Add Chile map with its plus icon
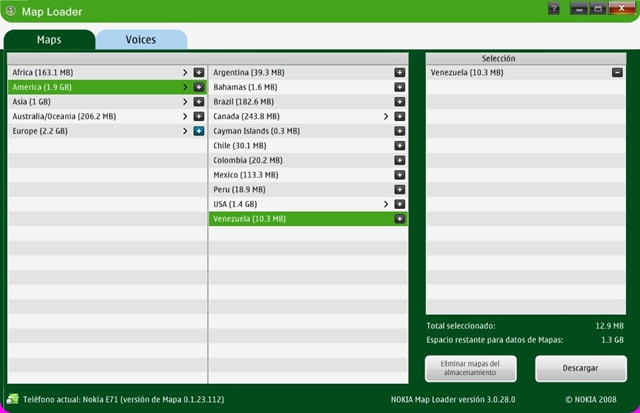The height and width of the screenshot is (413, 640). pyautogui.click(x=400, y=146)
